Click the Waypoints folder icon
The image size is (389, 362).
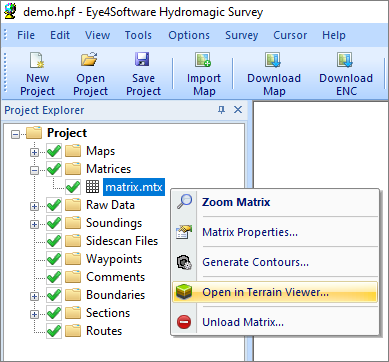pos(73,259)
